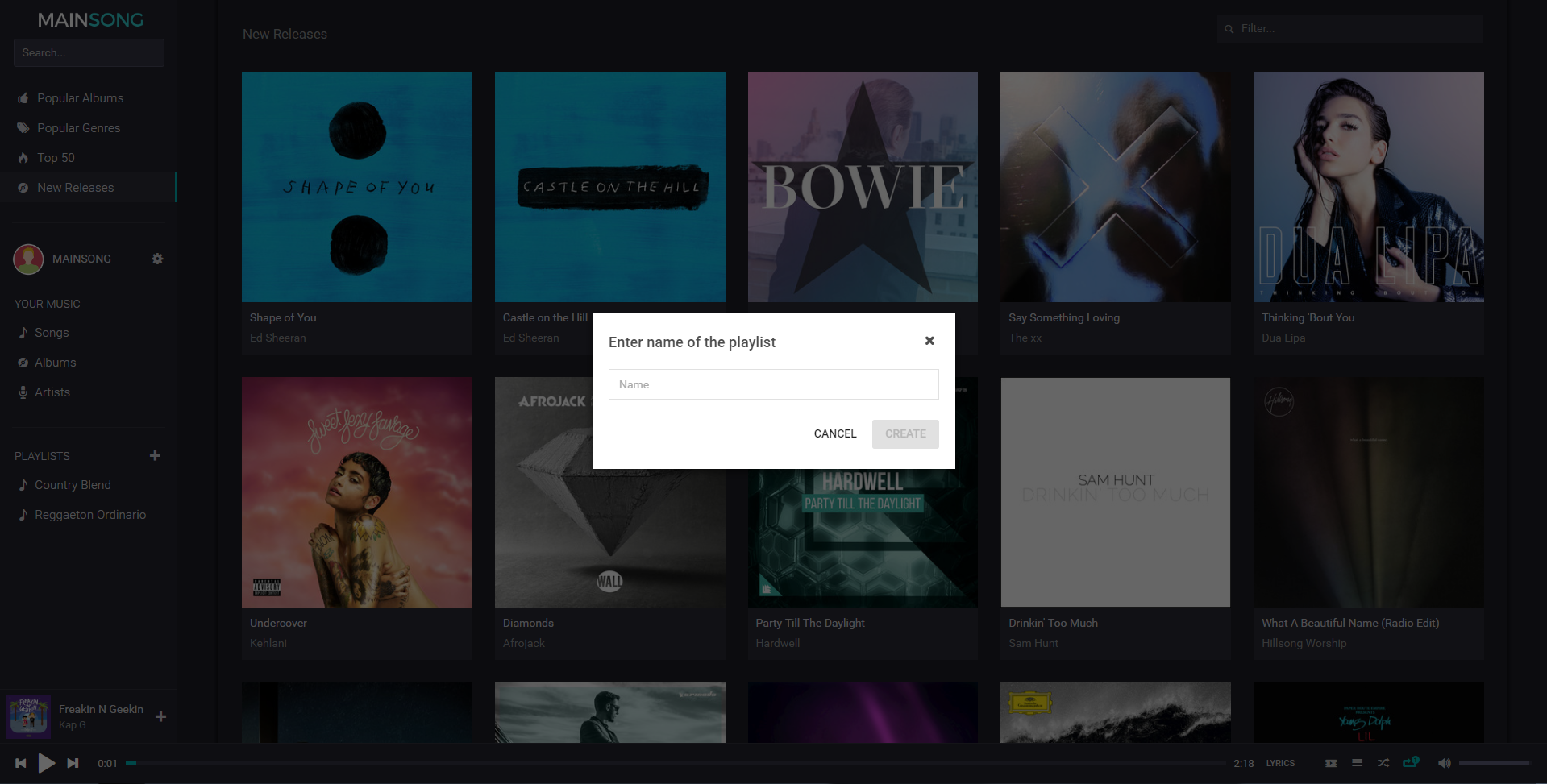Open Dua Lipa Thinking 'Bout You cover
Viewport: 1547px width, 784px height.
(1369, 187)
